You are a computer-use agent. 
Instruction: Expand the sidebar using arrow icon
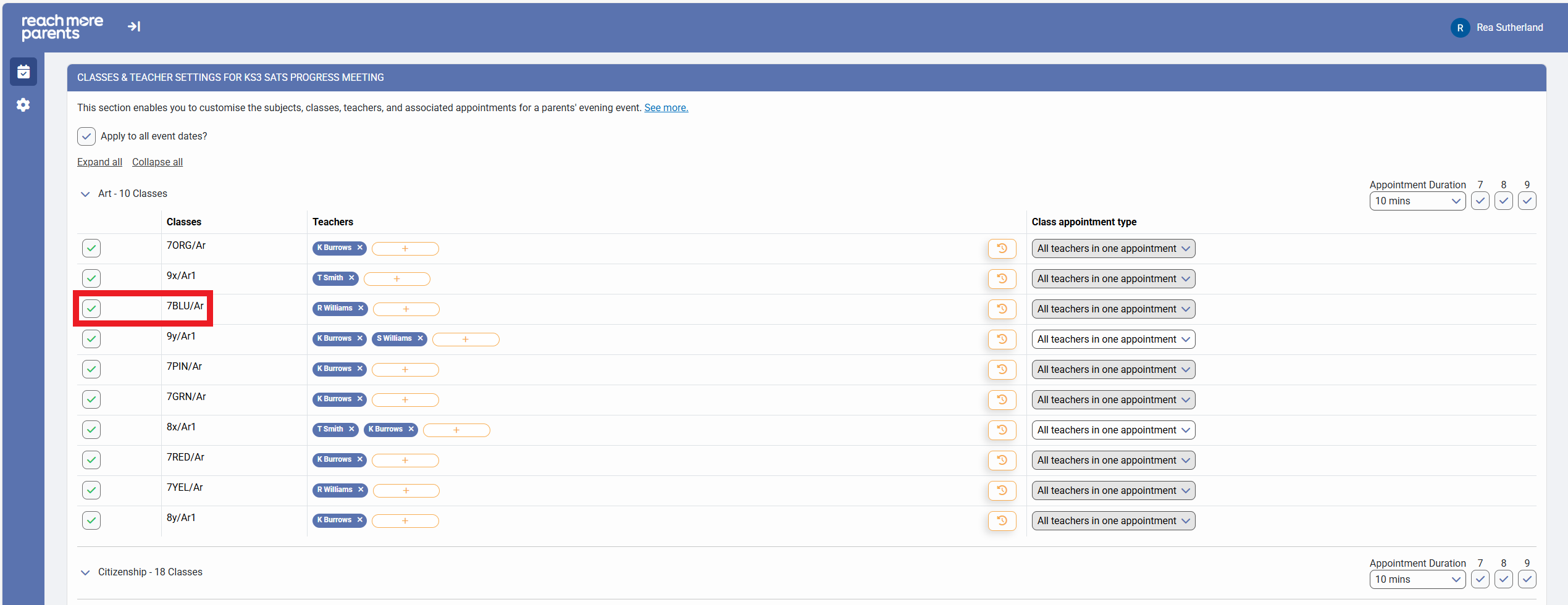134,27
